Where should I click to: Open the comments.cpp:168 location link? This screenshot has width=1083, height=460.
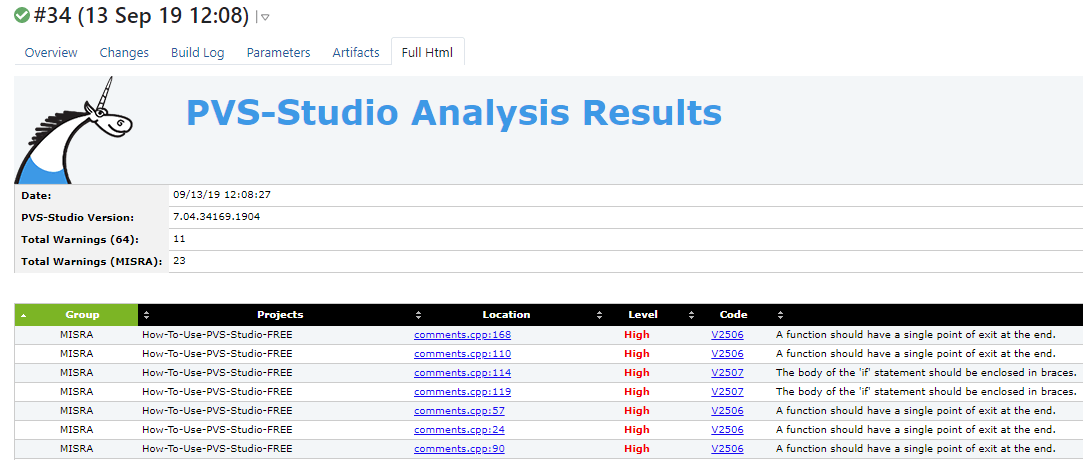(x=462, y=335)
